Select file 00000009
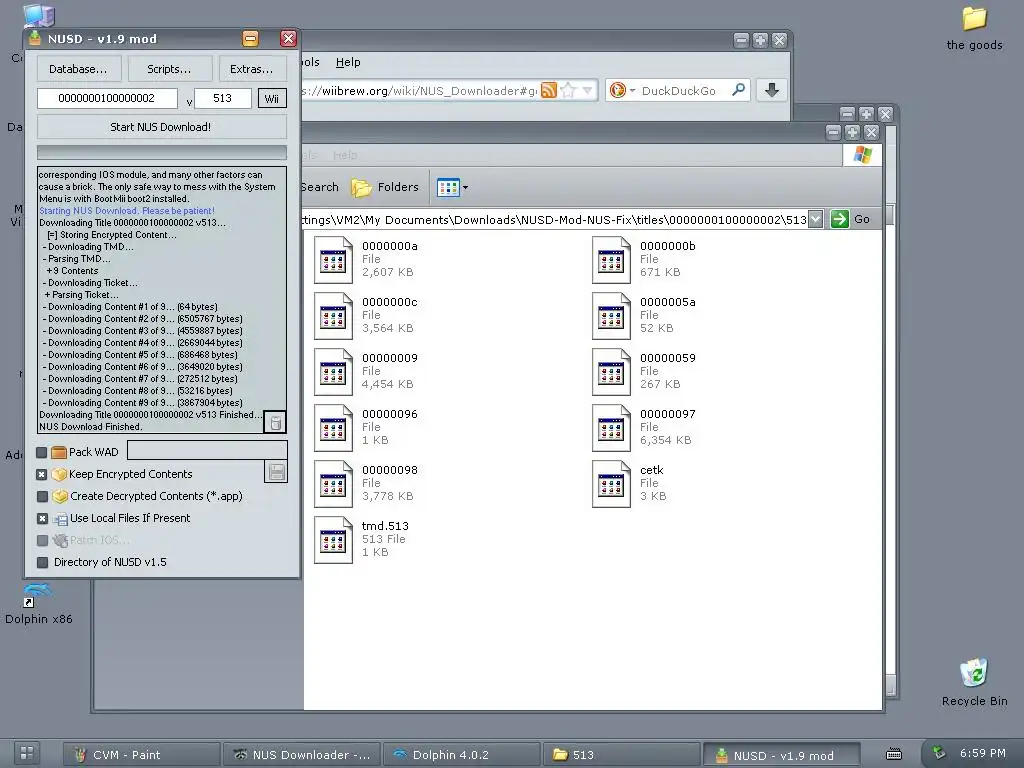This screenshot has height=768, width=1024. point(366,372)
